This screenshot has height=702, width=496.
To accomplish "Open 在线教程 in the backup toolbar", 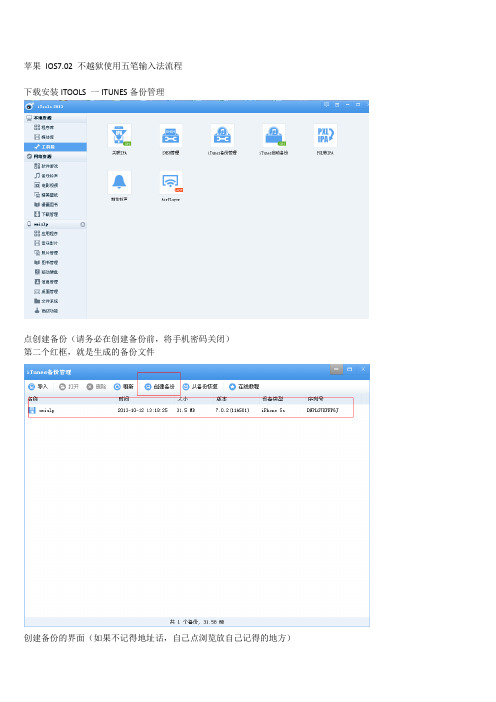I will [244, 386].
